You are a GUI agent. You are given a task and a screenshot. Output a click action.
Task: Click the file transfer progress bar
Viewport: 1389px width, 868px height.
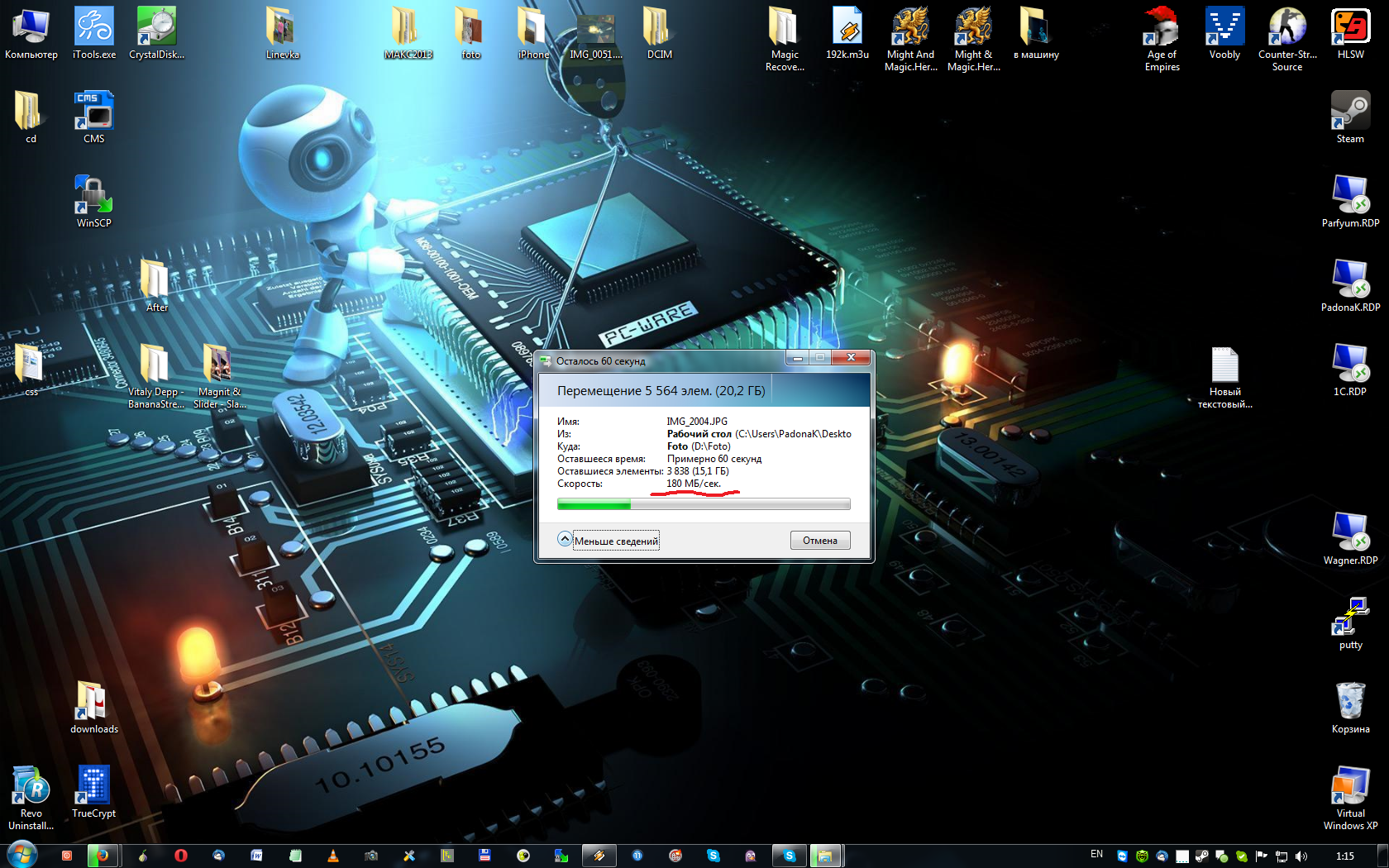[x=703, y=504]
